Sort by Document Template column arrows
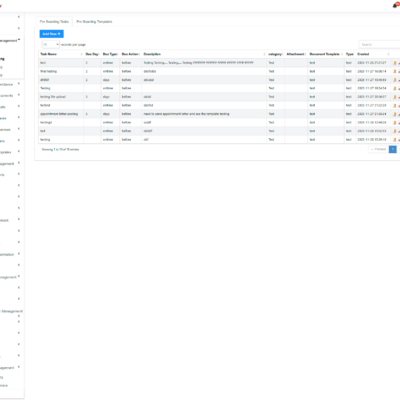The image size is (400, 400). [342, 54]
